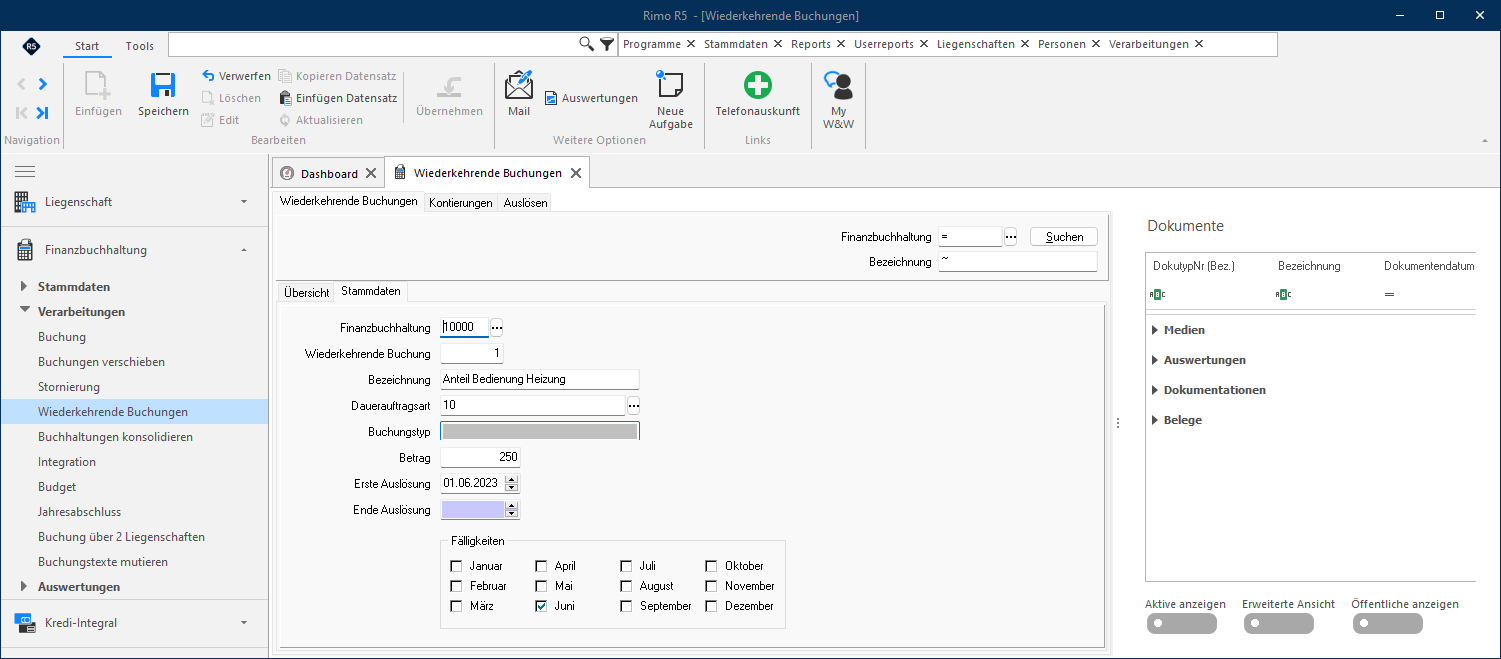Screen dimensions: 1501x659
Task: Open My W&W icon
Action: pyautogui.click(x=838, y=86)
